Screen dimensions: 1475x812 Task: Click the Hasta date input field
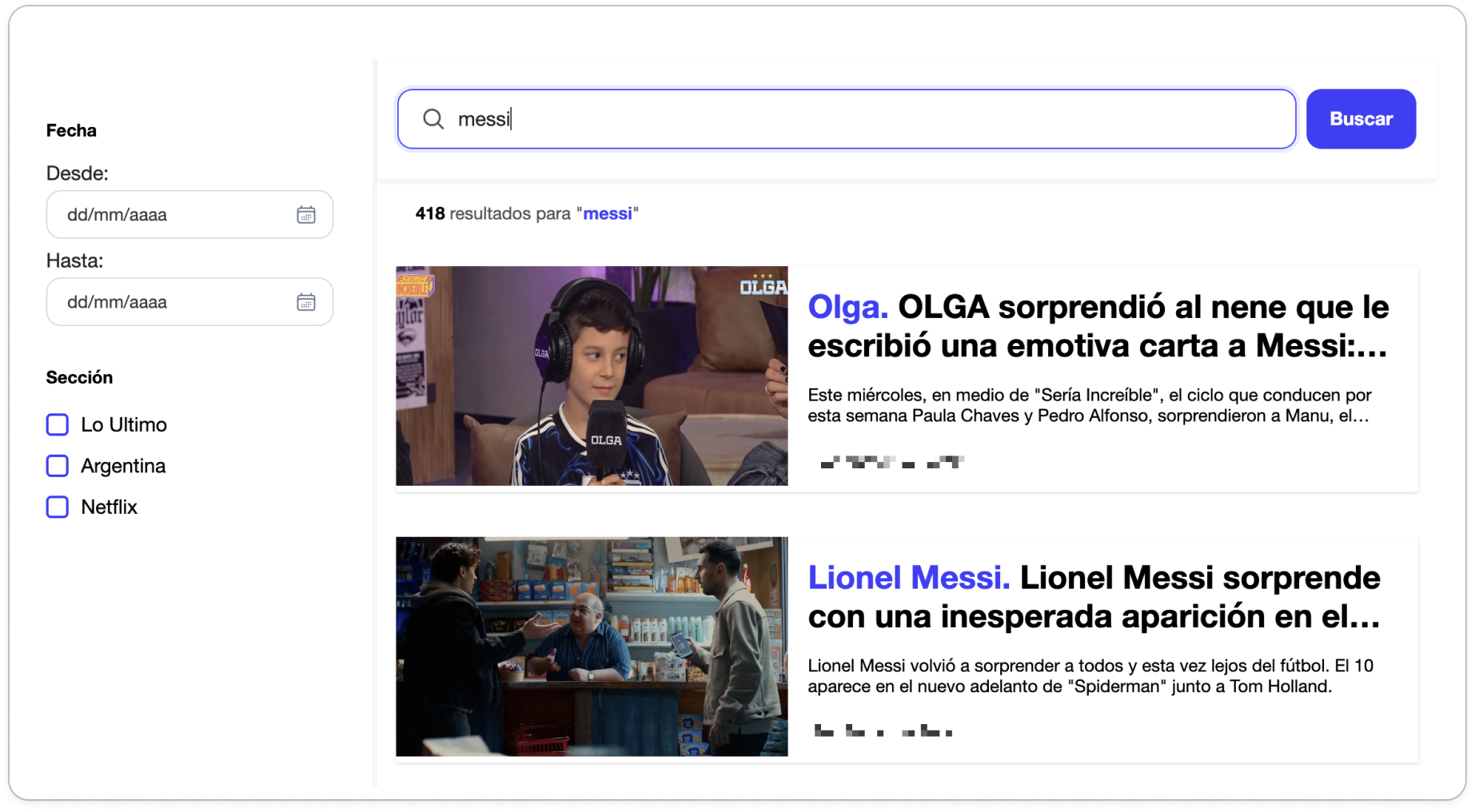tap(189, 302)
